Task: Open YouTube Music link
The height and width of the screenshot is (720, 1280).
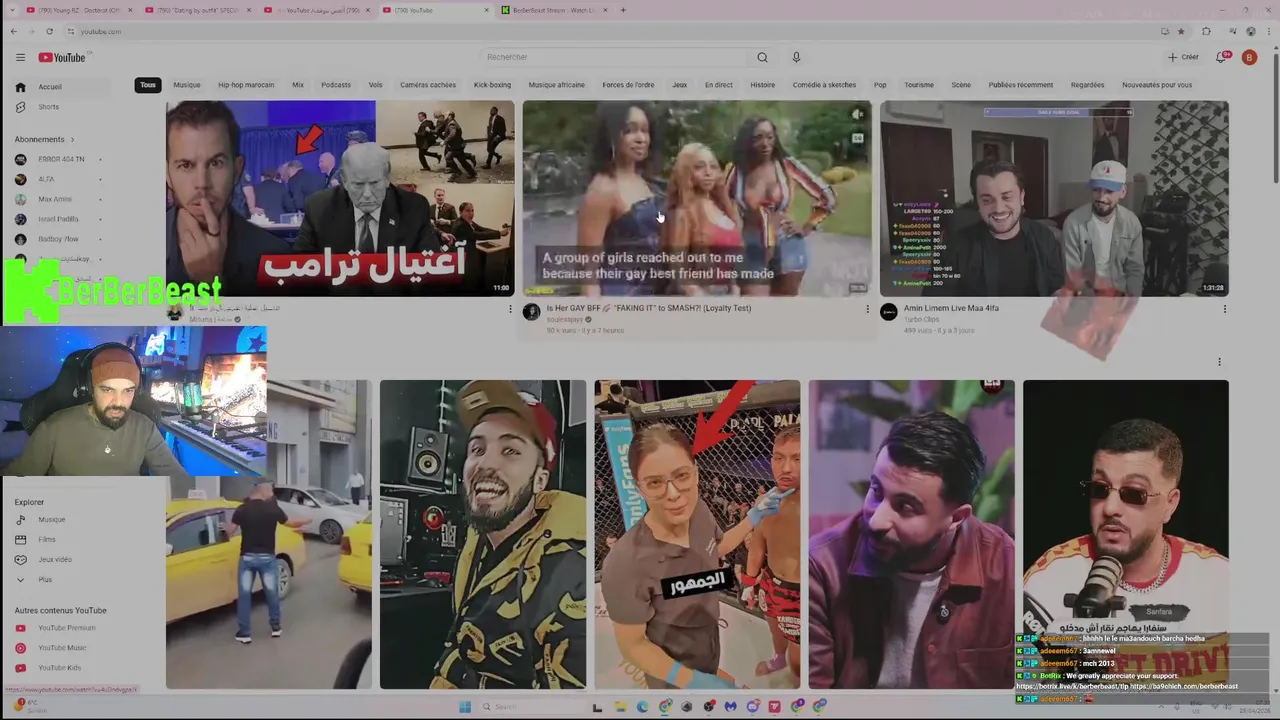Action: pos(60,648)
